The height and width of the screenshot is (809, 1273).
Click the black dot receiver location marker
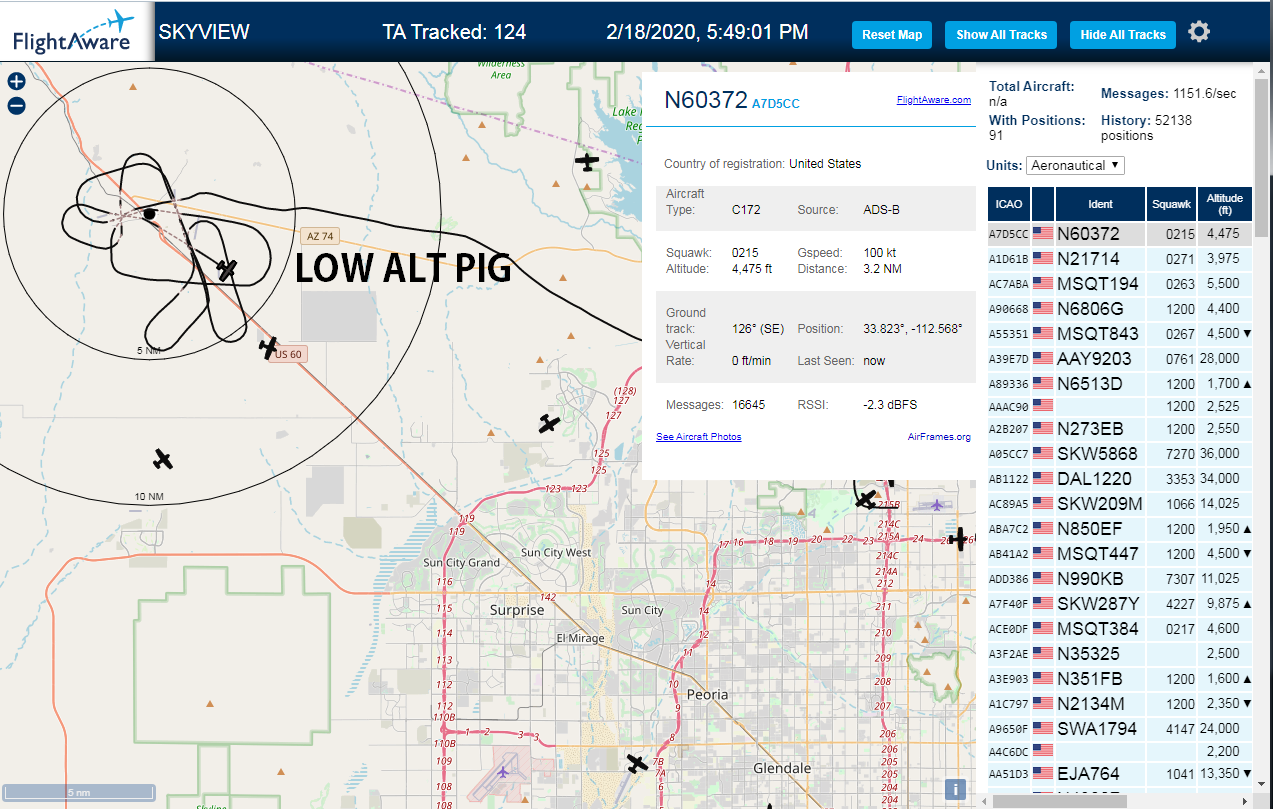pos(148,213)
